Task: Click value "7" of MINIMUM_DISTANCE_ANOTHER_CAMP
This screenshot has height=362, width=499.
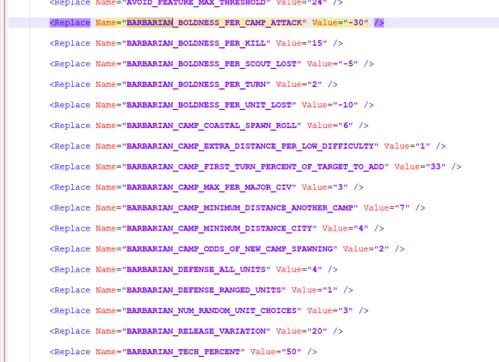Action: tap(402, 208)
